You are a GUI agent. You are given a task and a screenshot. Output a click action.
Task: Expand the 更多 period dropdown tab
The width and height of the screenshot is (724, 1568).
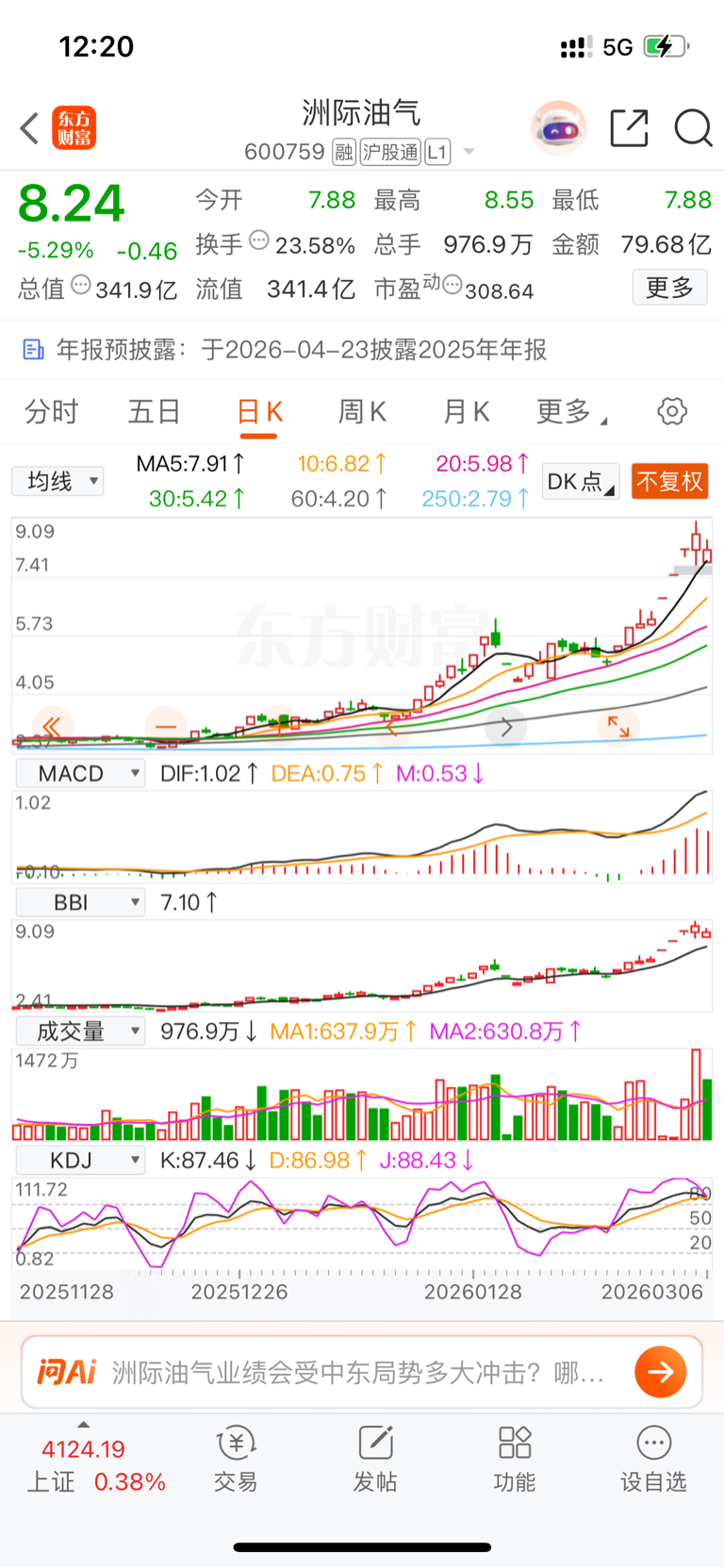[571, 412]
